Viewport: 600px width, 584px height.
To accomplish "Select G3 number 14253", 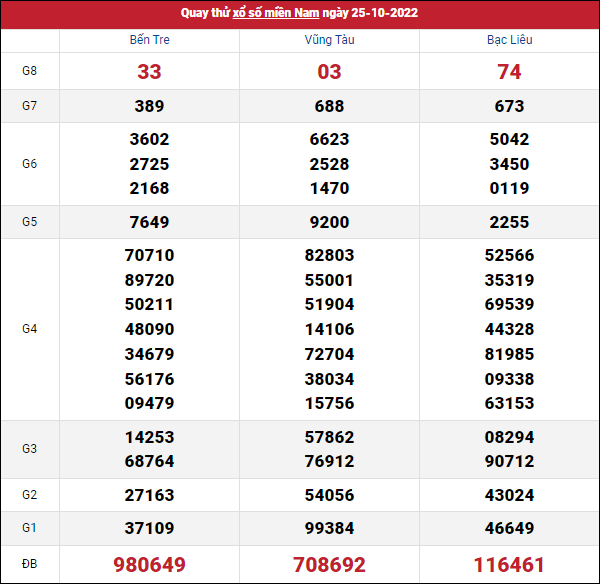I will coord(149,437).
